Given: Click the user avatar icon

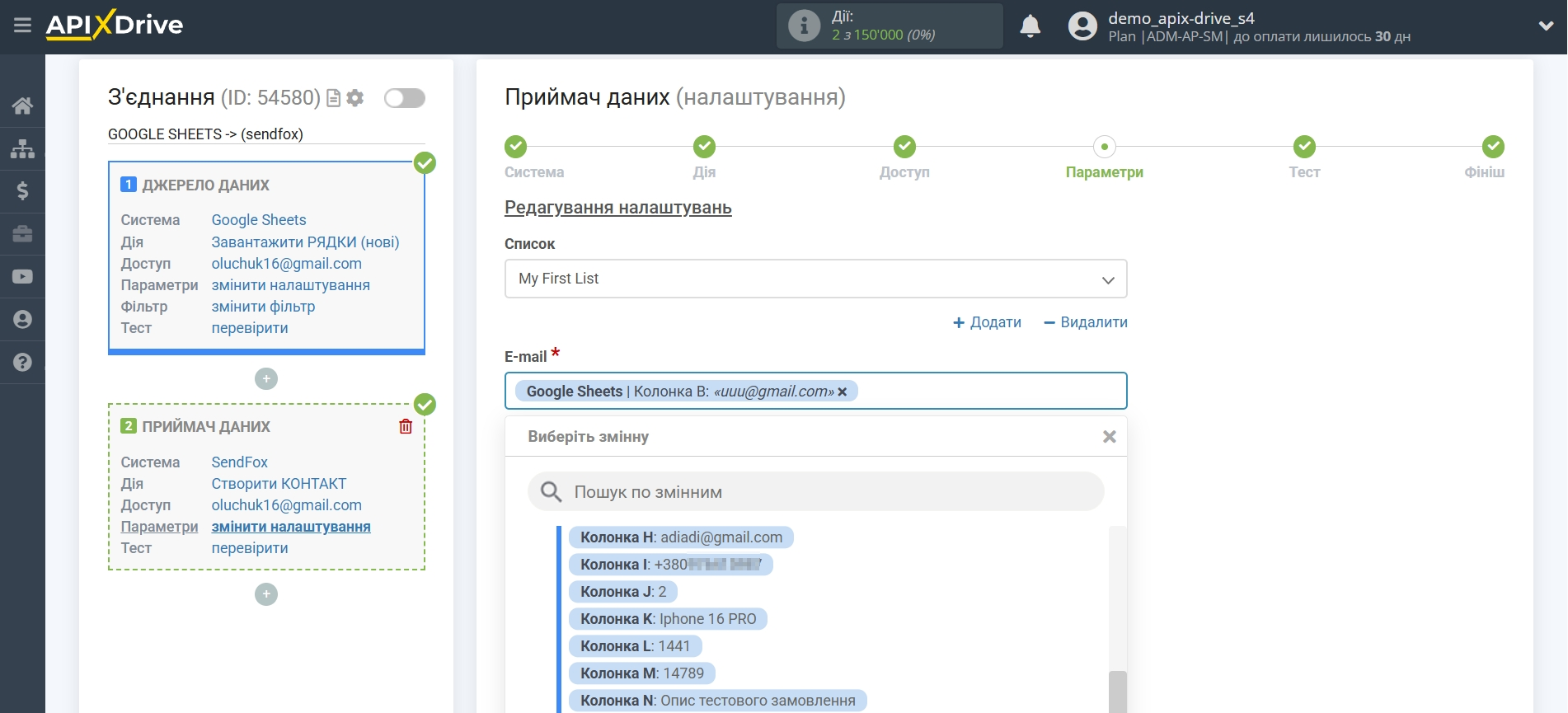Looking at the screenshot, I should (x=1082, y=26).
